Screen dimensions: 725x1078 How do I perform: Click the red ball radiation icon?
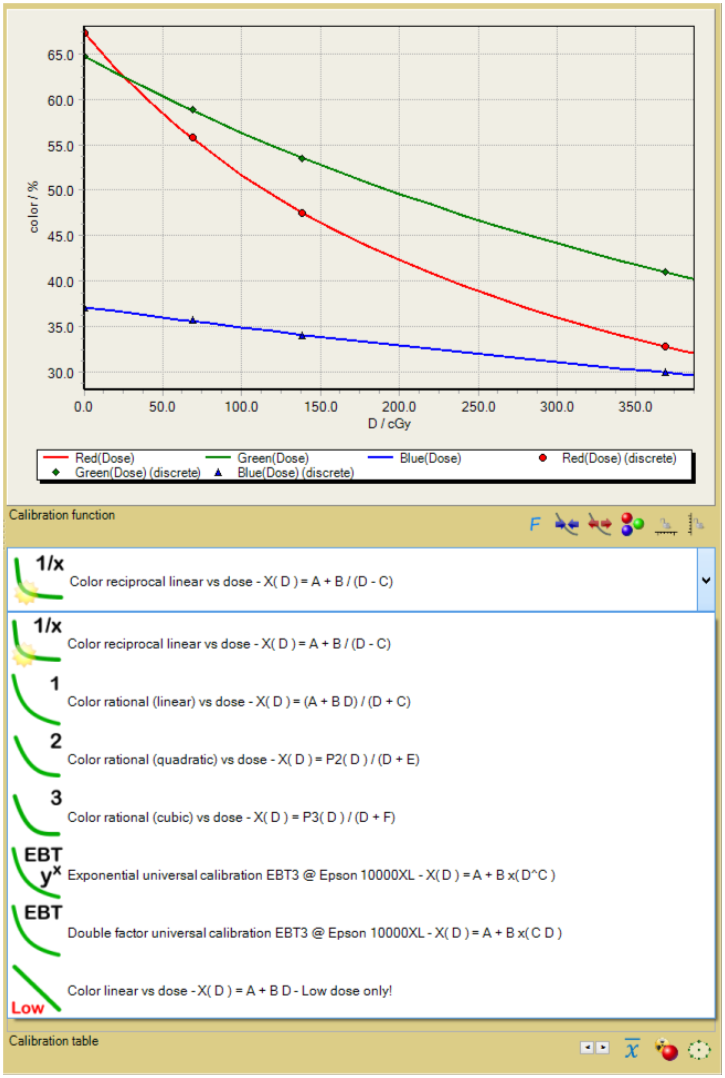tap(666, 1050)
